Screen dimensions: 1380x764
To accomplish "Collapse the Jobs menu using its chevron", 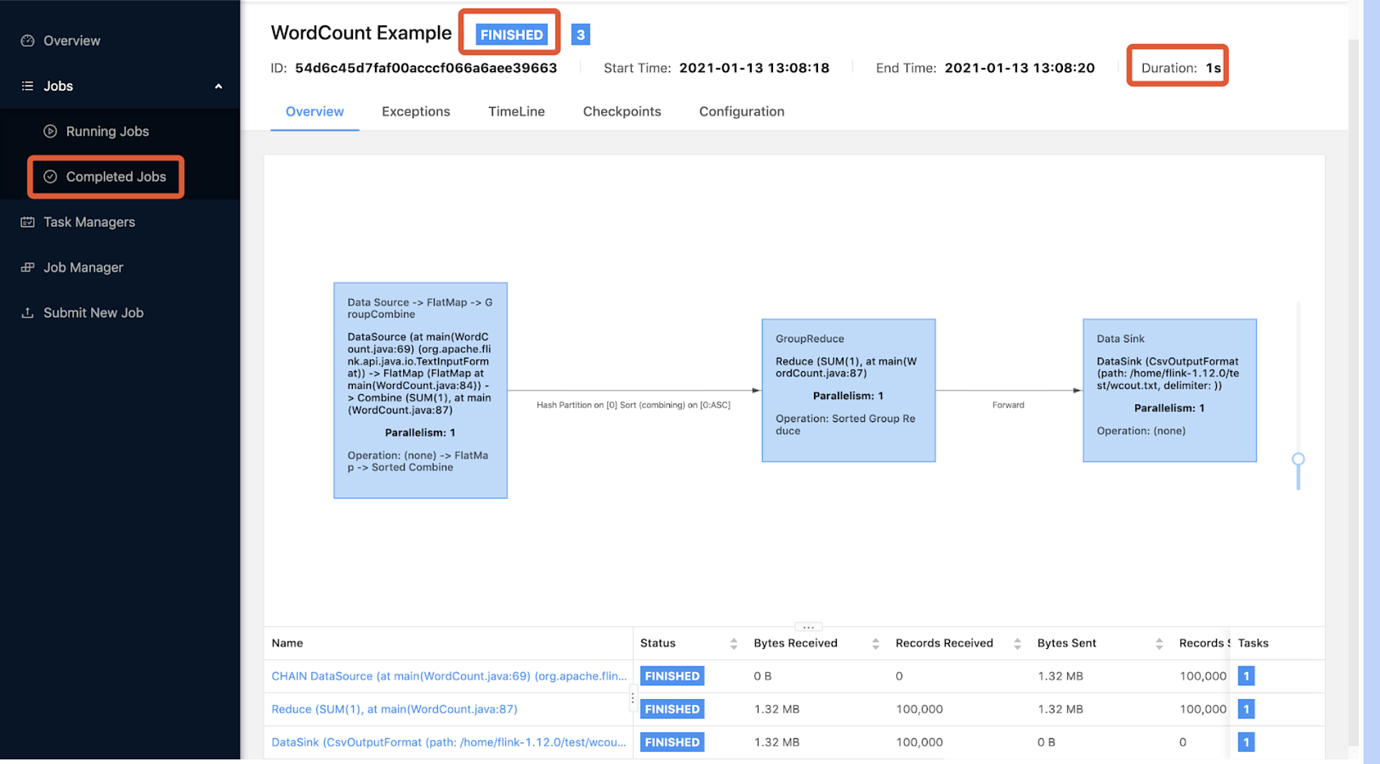I will [218, 86].
